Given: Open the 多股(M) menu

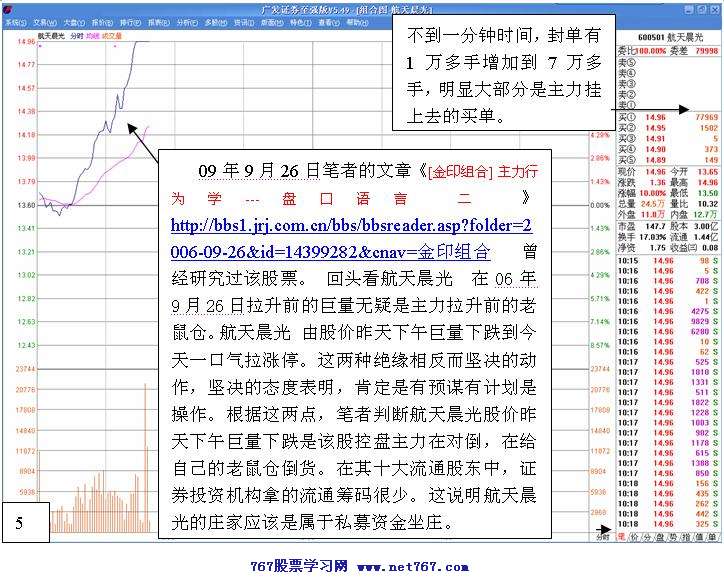Looking at the screenshot, I should pyautogui.click(x=216, y=22).
